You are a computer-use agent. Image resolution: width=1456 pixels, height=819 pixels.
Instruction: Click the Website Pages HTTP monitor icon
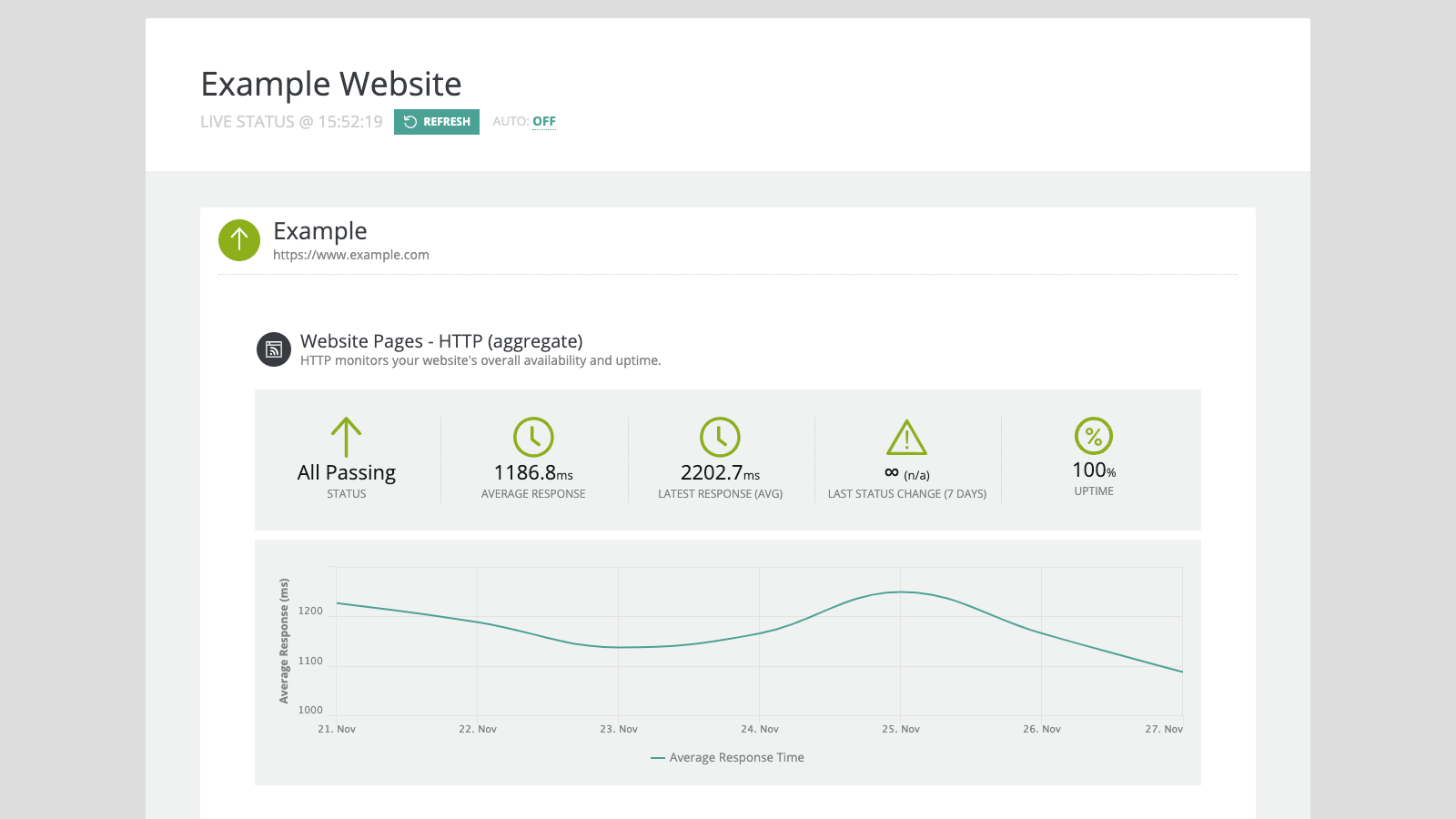(x=274, y=349)
